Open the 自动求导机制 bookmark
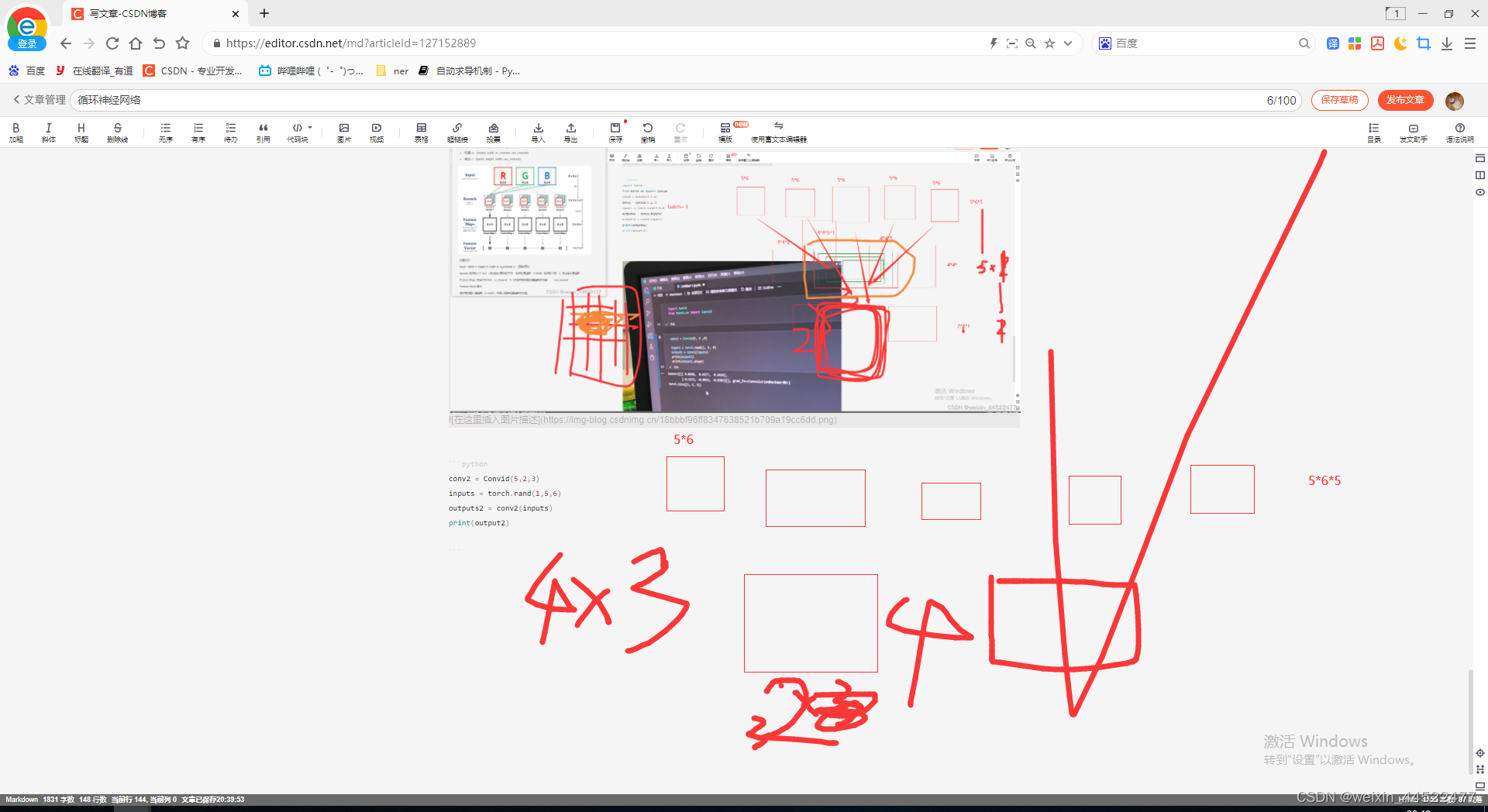1488x812 pixels. point(469,71)
